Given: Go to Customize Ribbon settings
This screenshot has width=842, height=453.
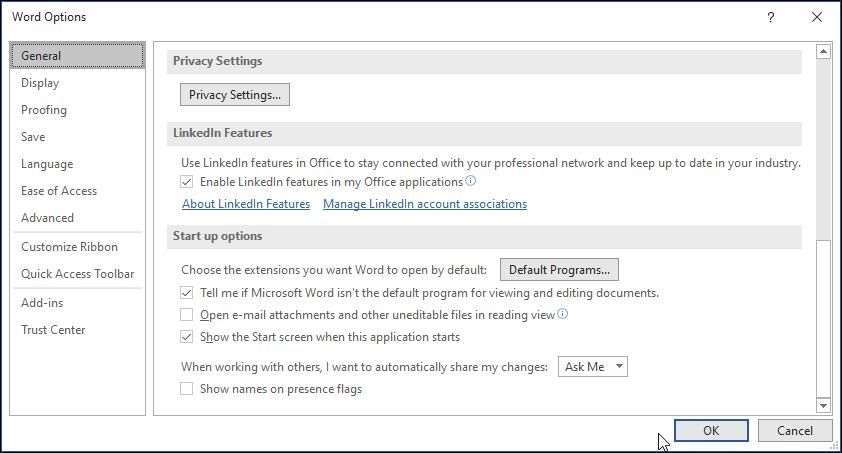Looking at the screenshot, I should (69, 247).
